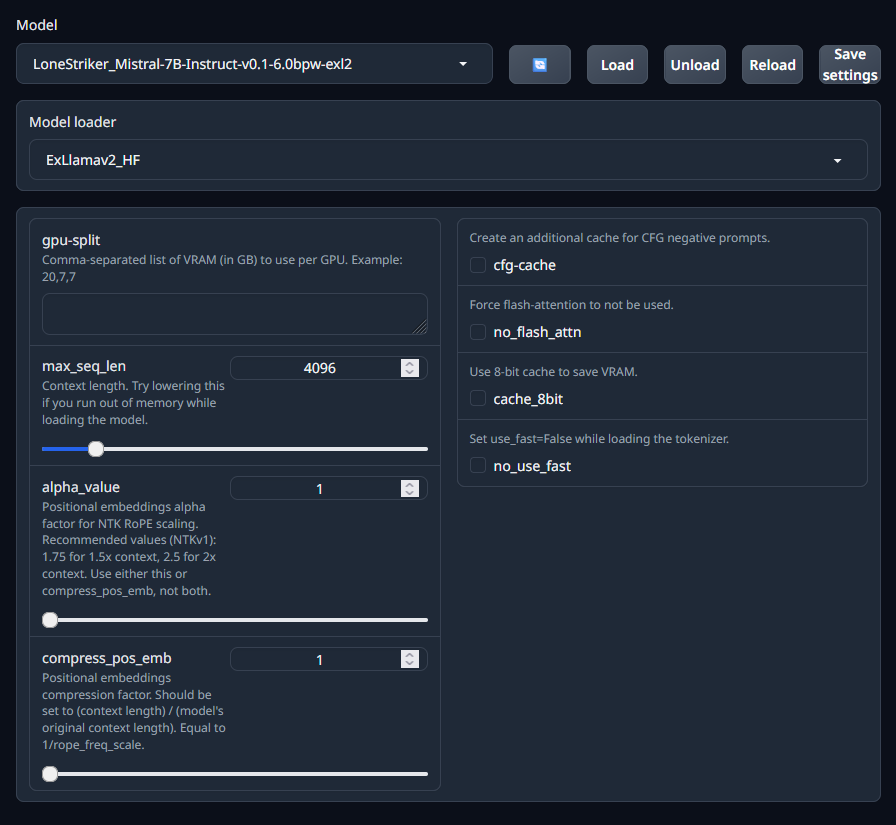Click the gpu-split textarea resize handle

pos(421,327)
